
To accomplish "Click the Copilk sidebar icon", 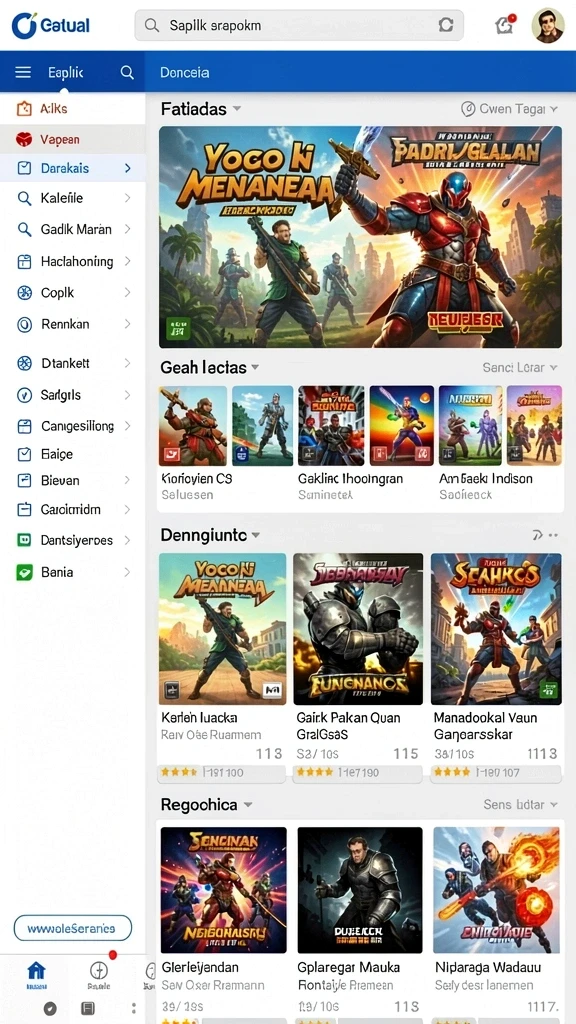I will pyautogui.click(x=24, y=293).
